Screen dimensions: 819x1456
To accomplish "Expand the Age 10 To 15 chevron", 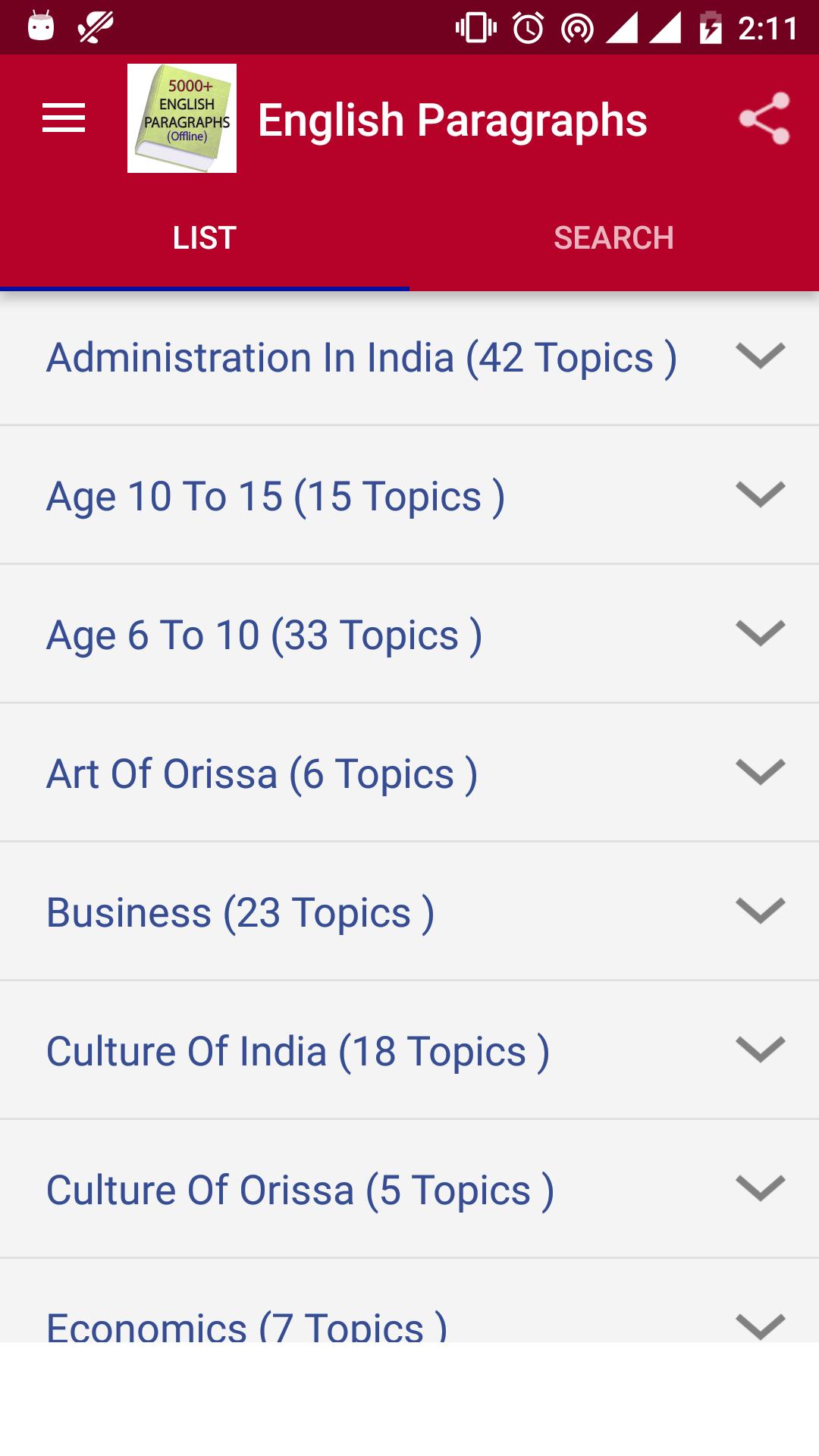I will 761,494.
